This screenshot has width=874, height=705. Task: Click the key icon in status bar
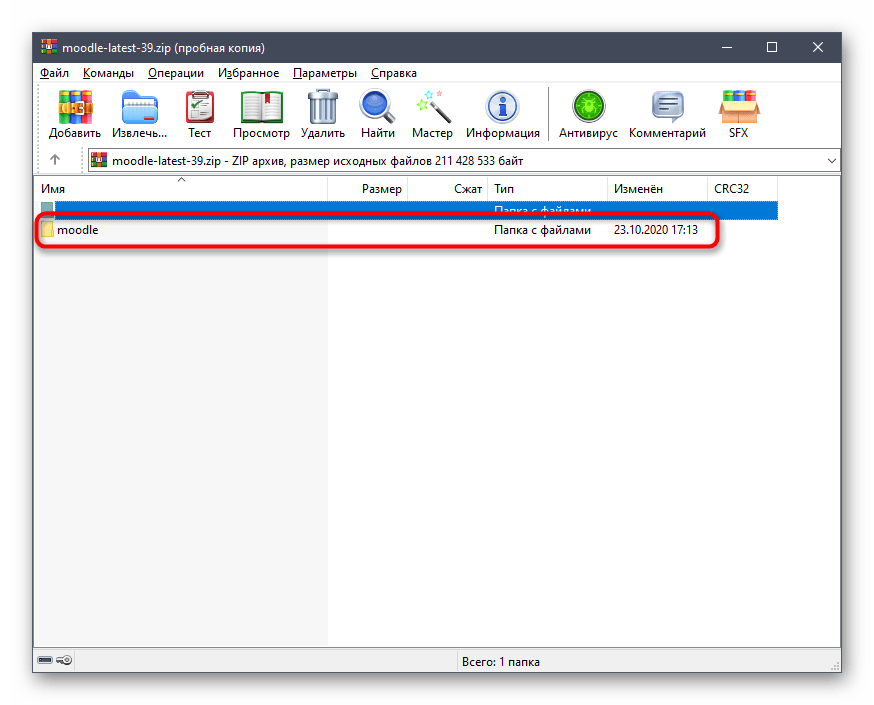click(64, 660)
